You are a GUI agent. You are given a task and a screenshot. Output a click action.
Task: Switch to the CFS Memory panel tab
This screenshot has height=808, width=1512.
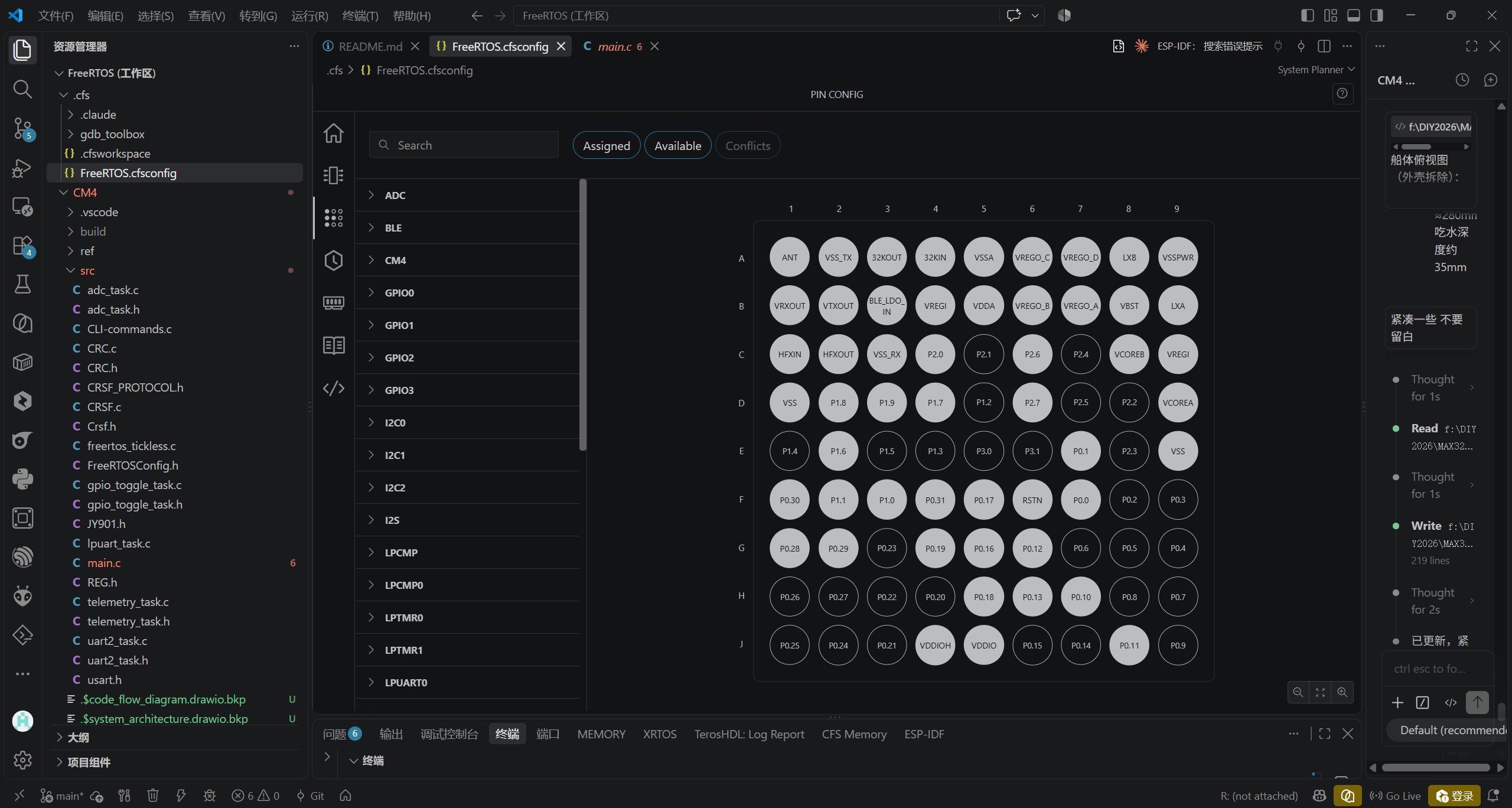point(854,734)
